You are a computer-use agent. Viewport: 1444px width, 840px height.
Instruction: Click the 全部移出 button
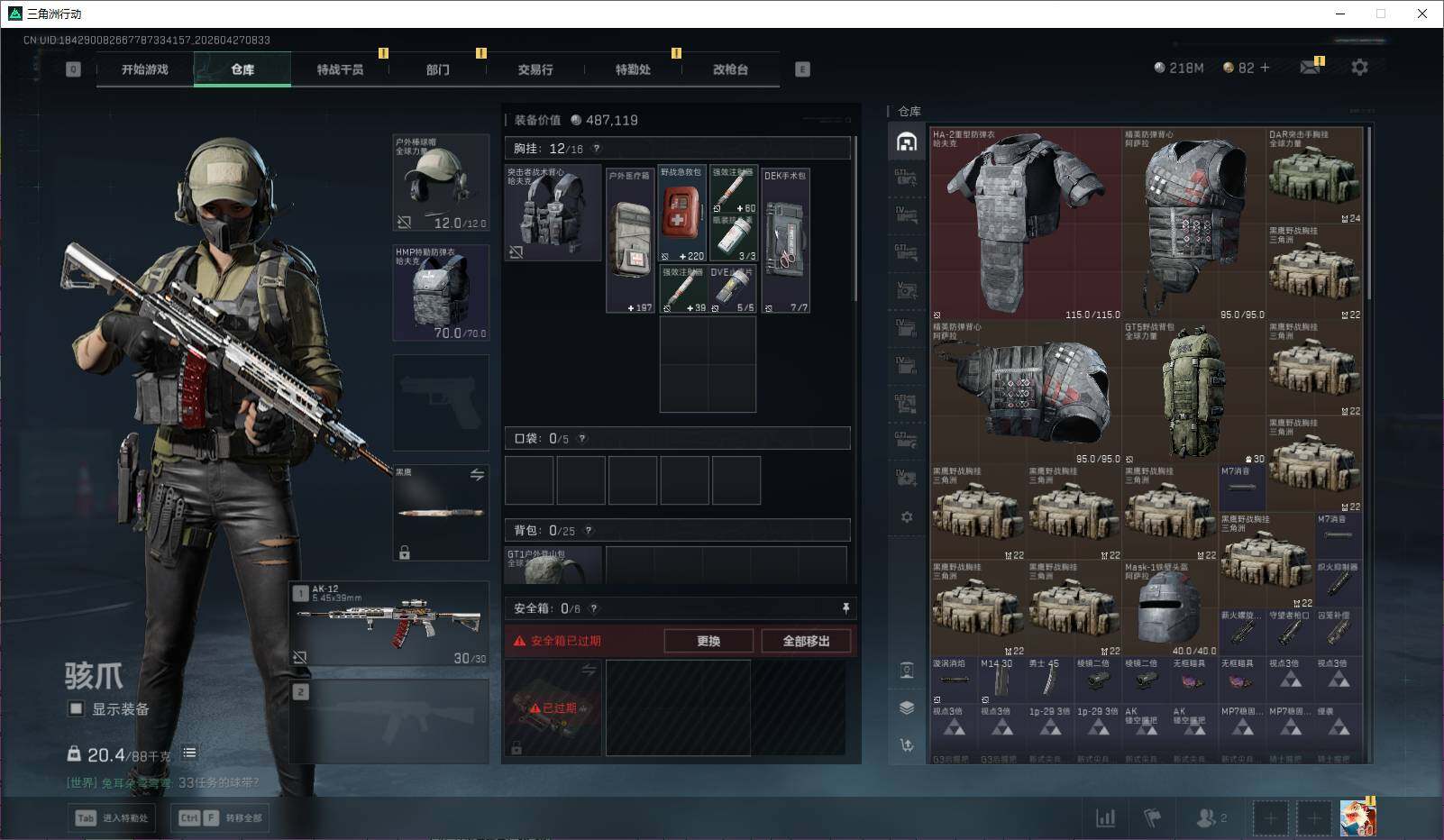[x=806, y=641]
